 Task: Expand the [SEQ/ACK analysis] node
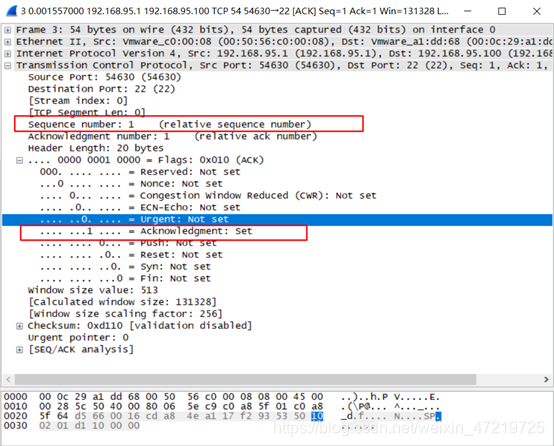pos(19,350)
